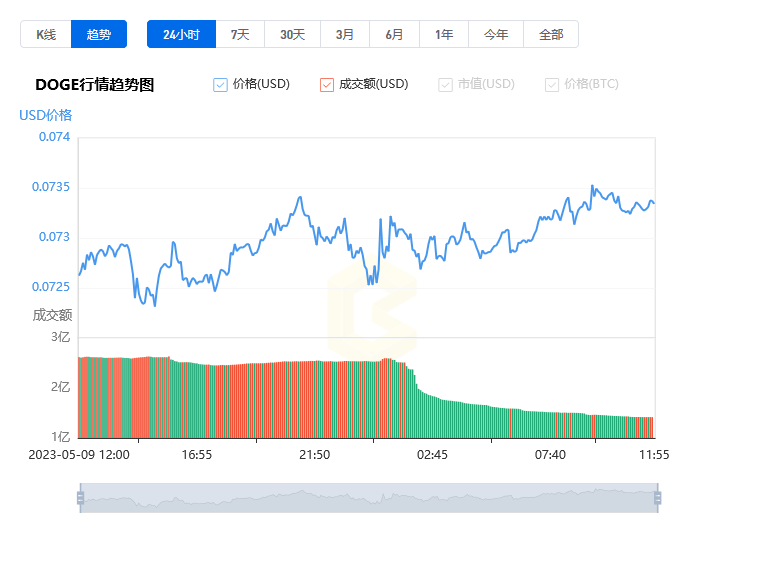780x563 pixels.
Task: Show the 3月 range data
Action: [345, 34]
